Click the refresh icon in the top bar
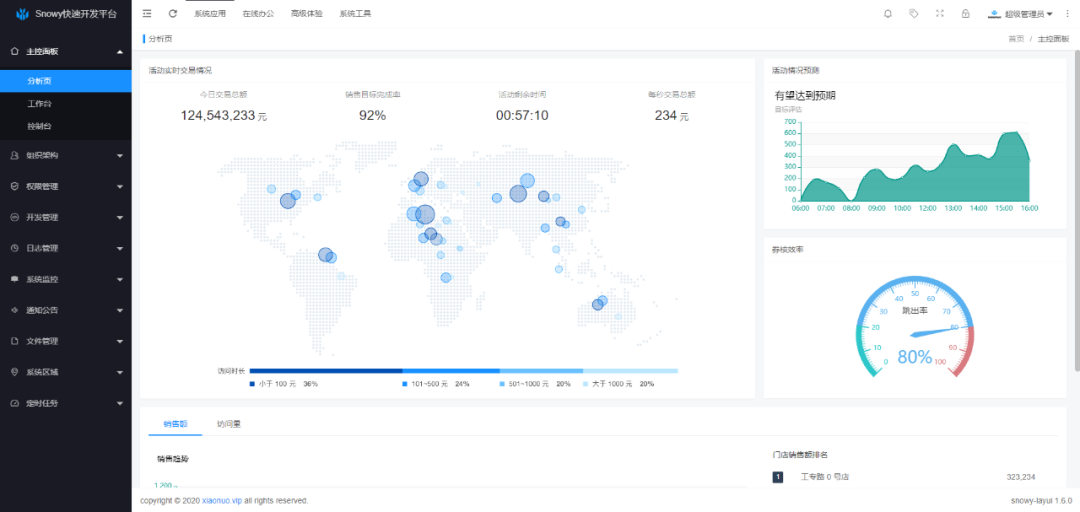The height and width of the screenshot is (512, 1080). click(173, 14)
